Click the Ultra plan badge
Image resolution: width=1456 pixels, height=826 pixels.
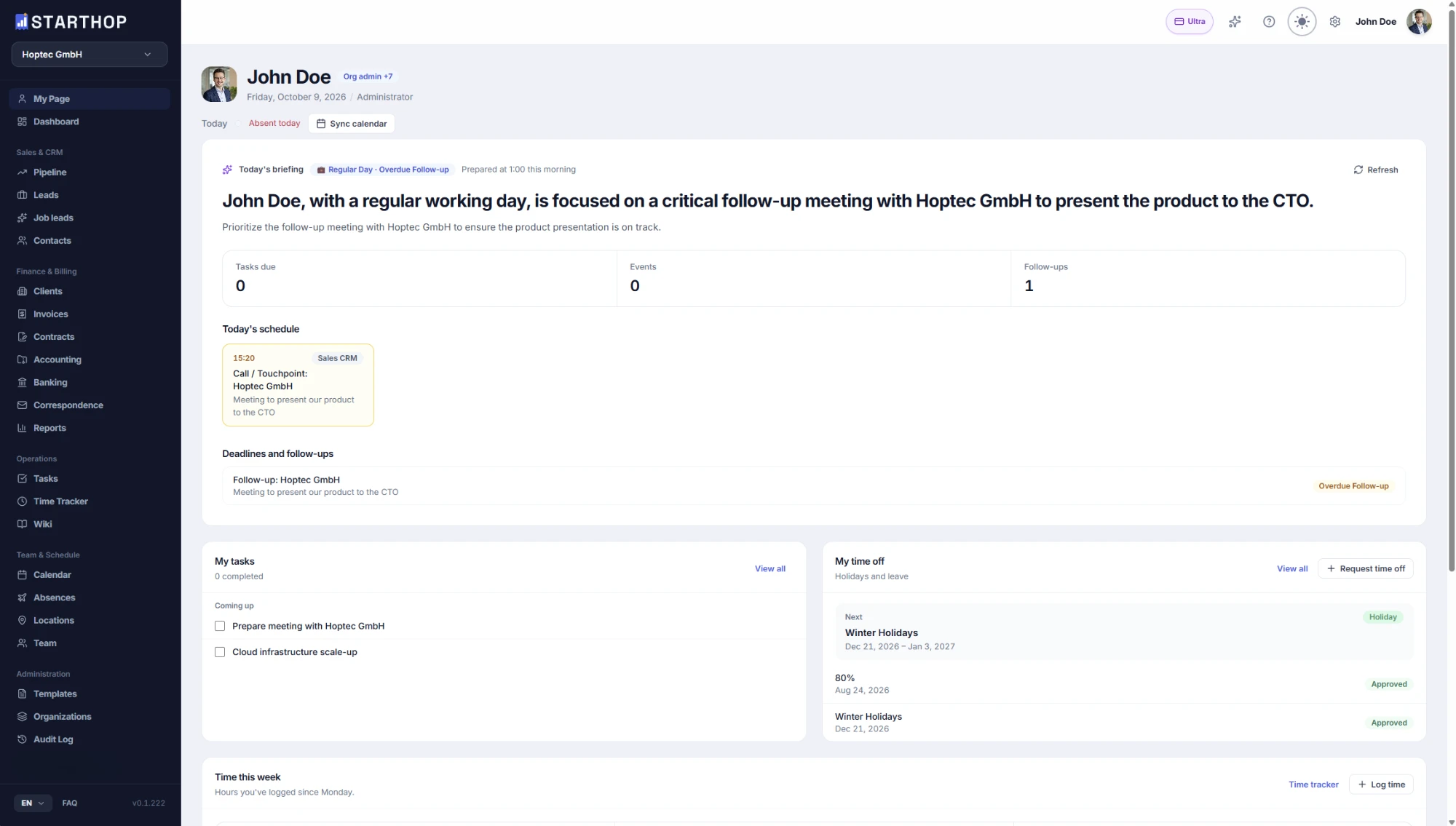[x=1190, y=22]
